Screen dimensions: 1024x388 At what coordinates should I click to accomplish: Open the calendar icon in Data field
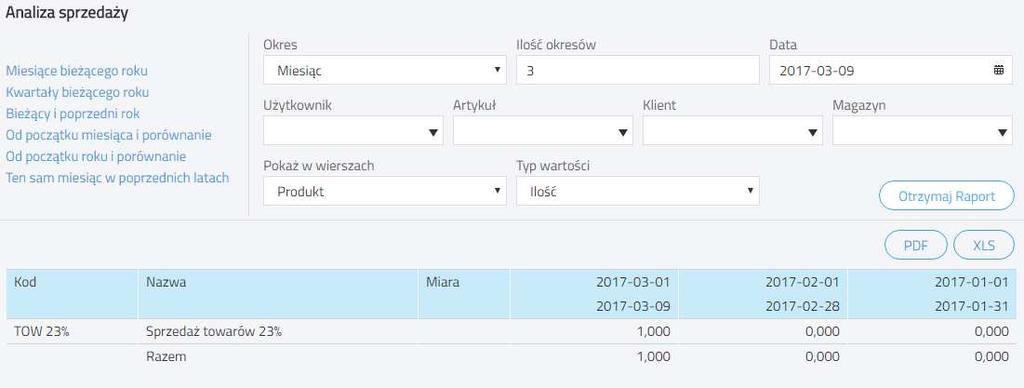[x=999, y=71]
